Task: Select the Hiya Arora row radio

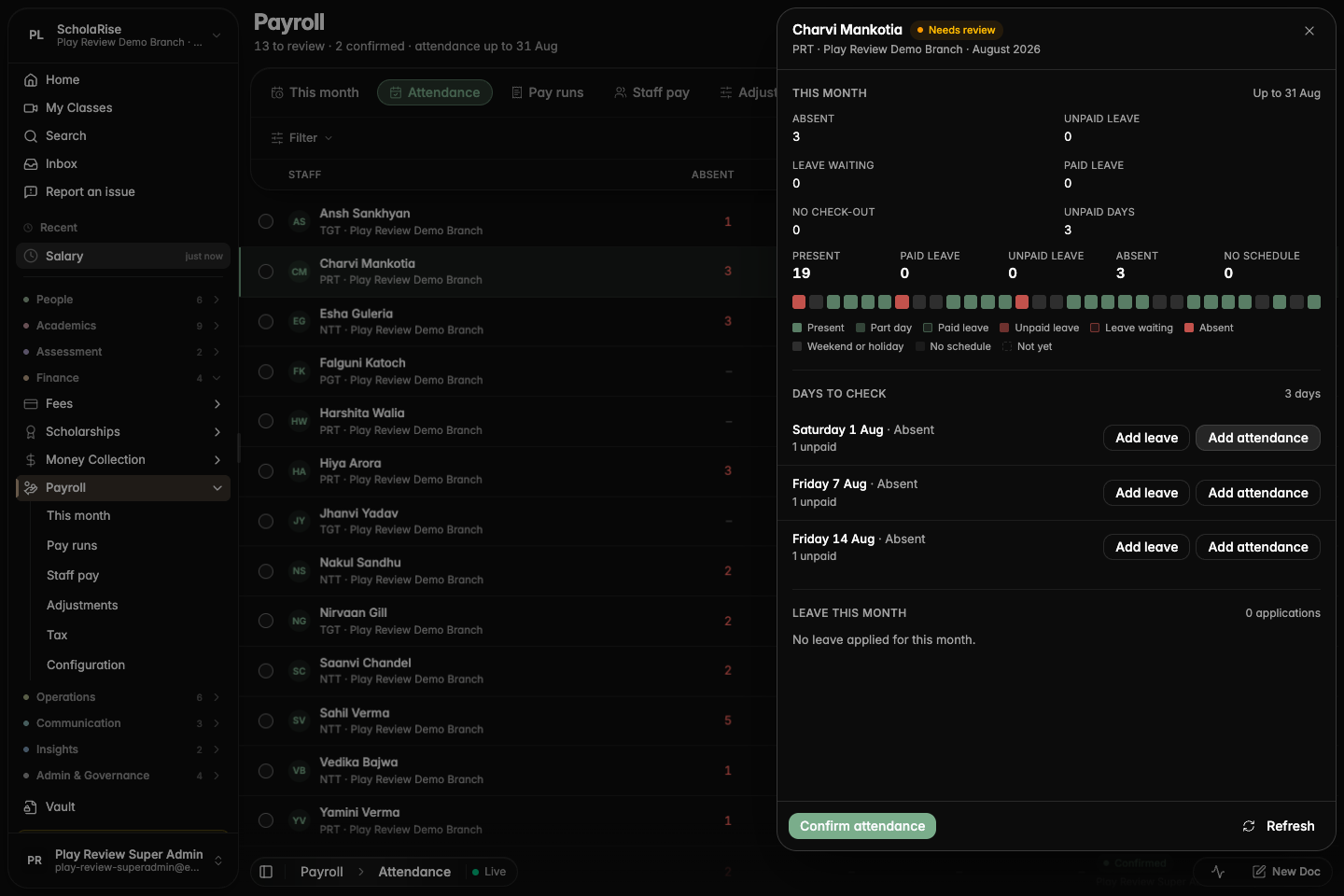Action: coord(266,471)
